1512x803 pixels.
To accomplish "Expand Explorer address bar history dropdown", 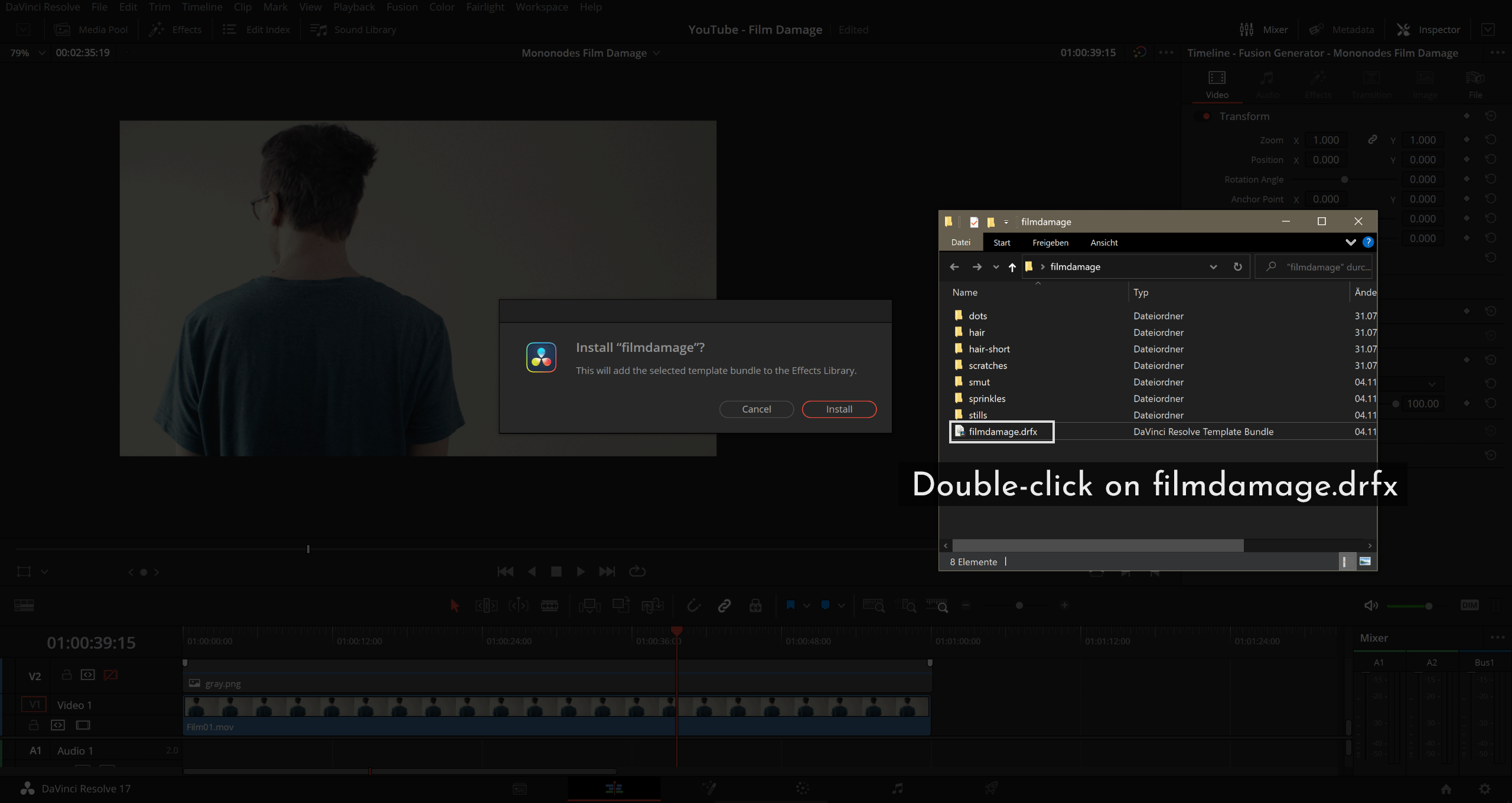I will click(x=1213, y=267).
